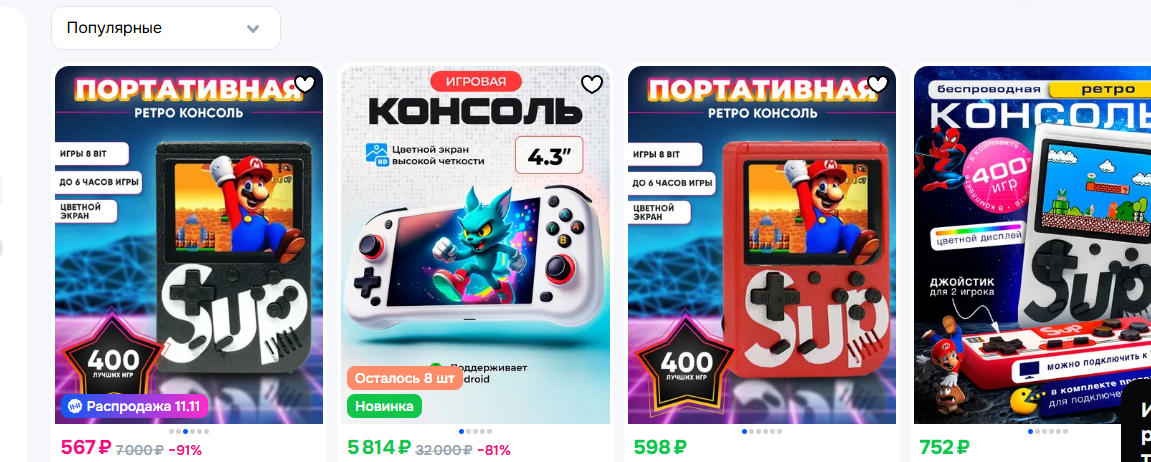Click the Осталось 8 шт label
This screenshot has height=462, width=1151.
(x=404, y=378)
